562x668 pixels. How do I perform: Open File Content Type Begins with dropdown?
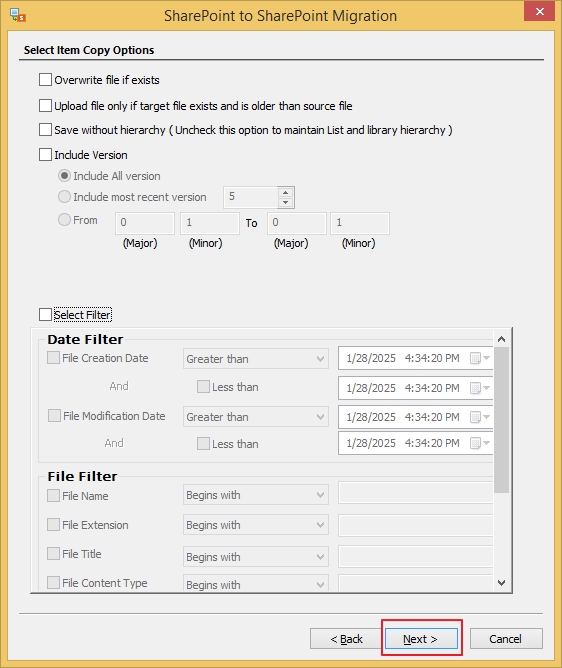(x=256, y=583)
